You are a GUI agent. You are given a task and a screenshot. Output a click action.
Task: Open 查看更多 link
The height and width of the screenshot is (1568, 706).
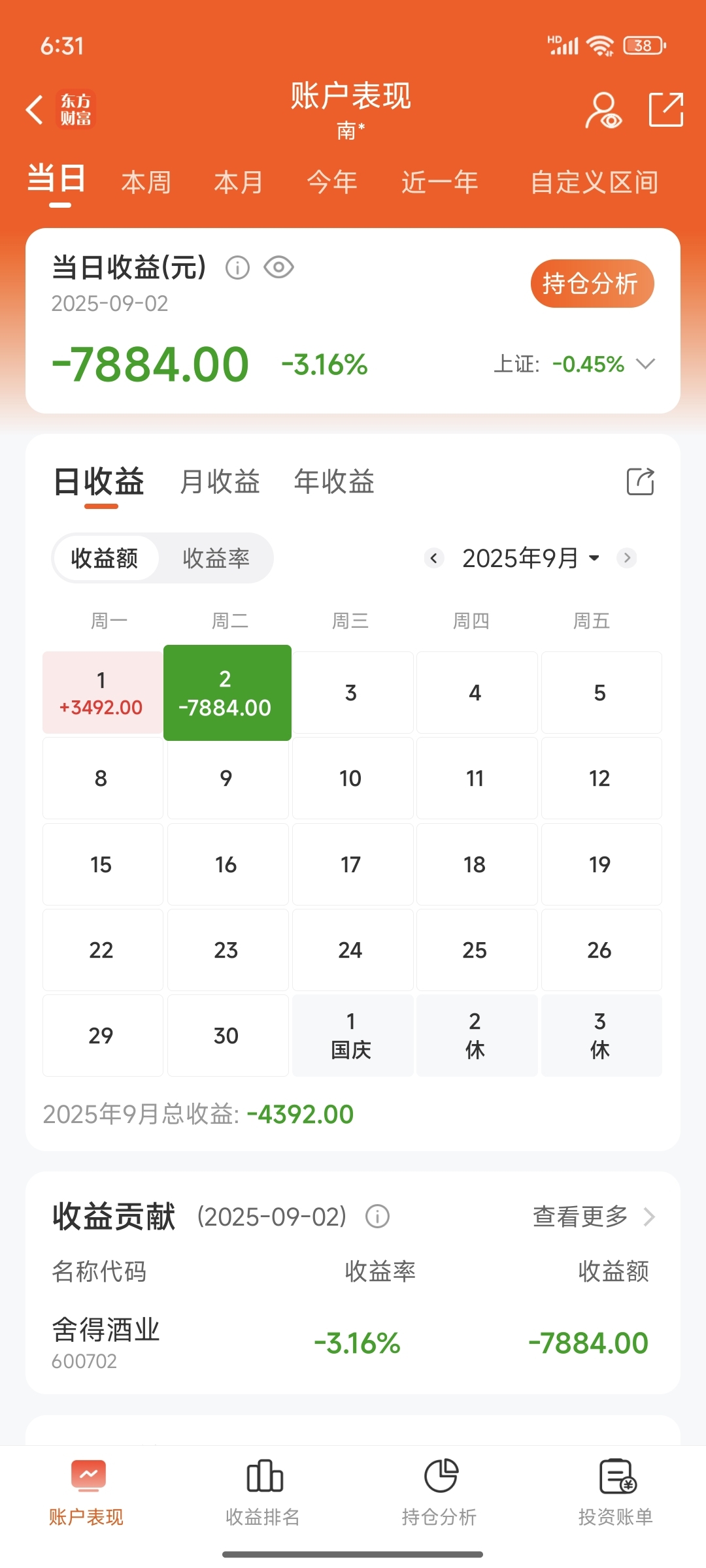click(x=594, y=1217)
